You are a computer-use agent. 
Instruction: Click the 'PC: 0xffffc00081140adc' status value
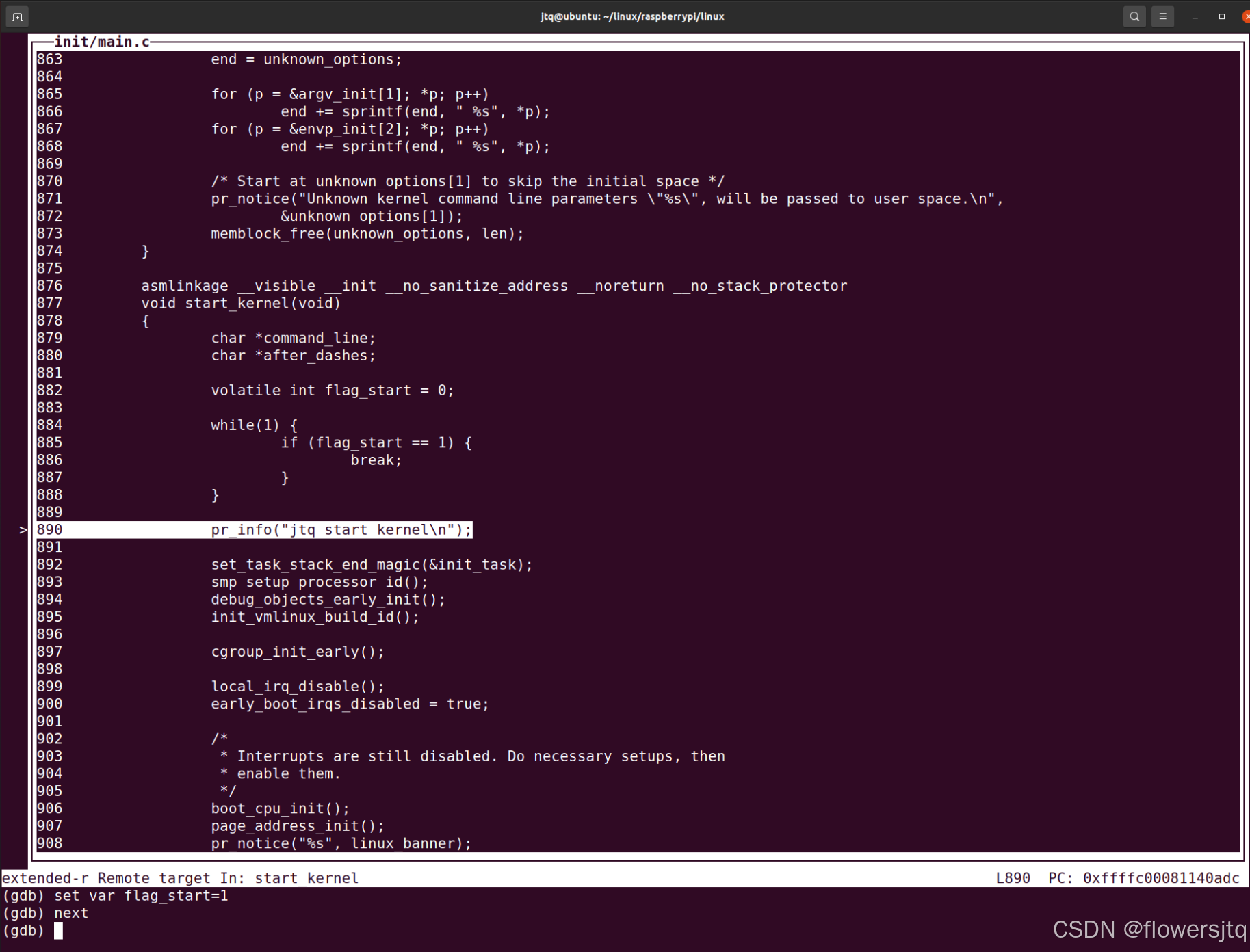pyautogui.click(x=1144, y=878)
